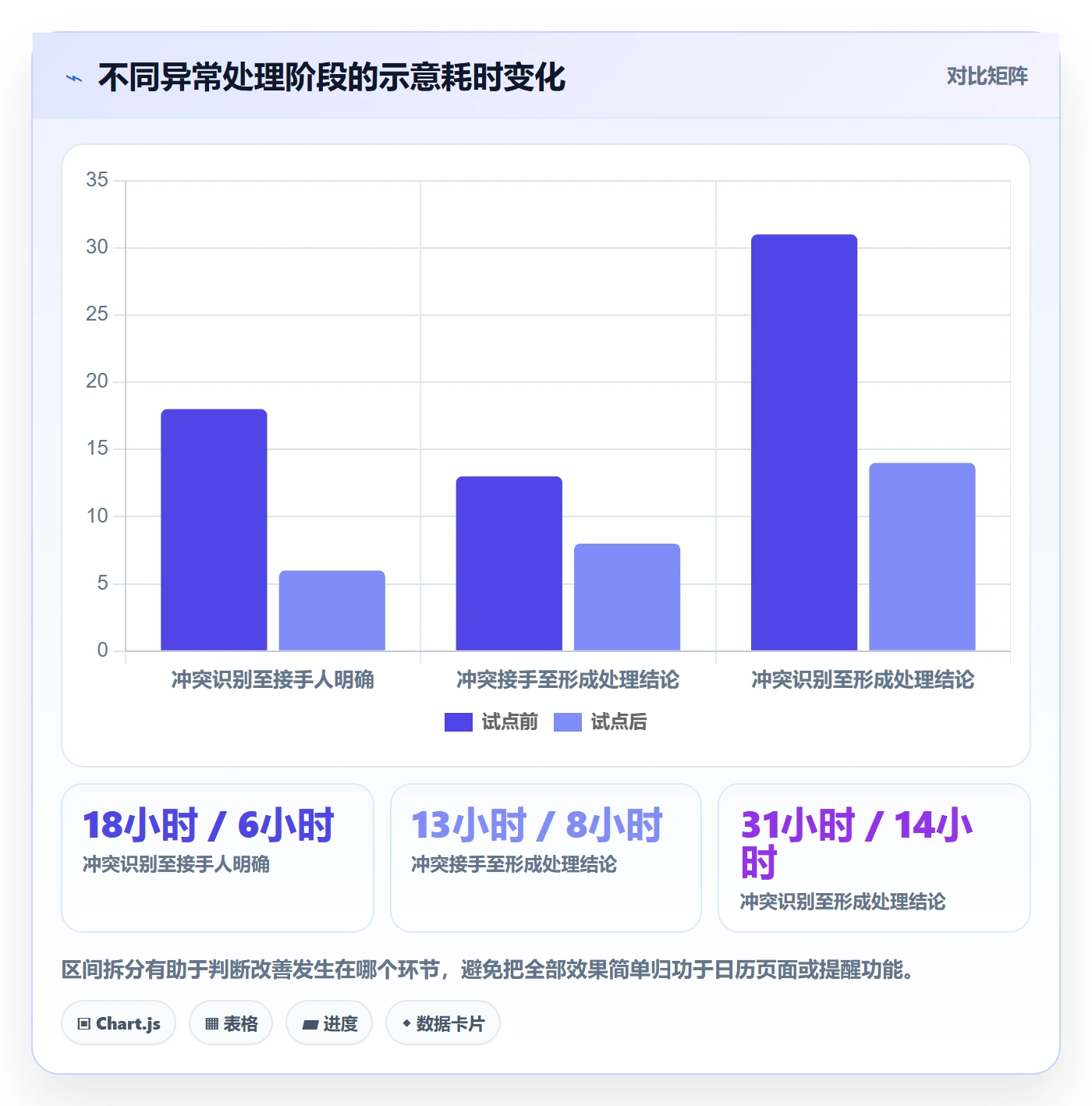The image size is (1092, 1106).
Task: Click the 试点后 bar for 冲突识别至接手人明确
Action: click(332, 611)
